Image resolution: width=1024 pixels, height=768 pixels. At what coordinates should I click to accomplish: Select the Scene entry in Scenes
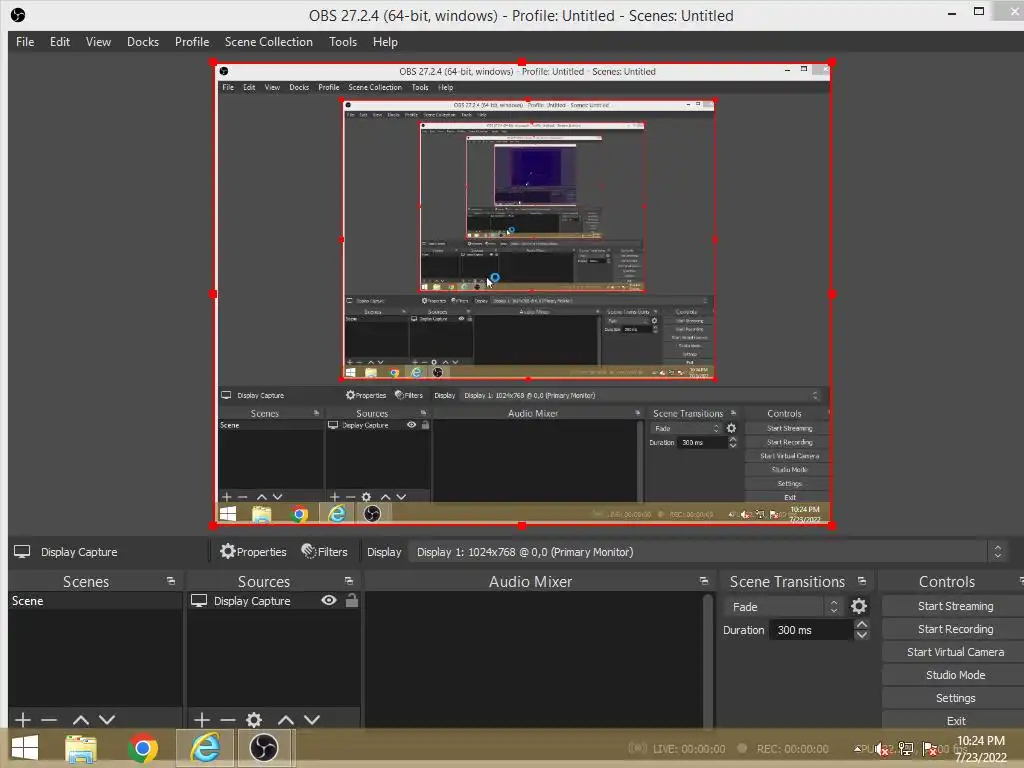(x=95, y=601)
